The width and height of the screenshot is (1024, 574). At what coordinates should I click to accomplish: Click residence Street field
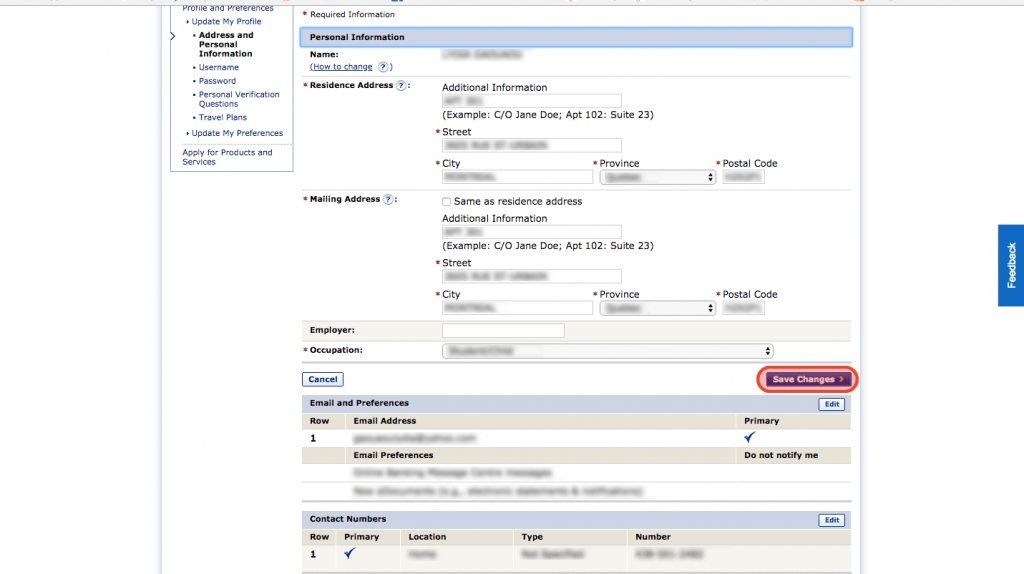point(532,146)
